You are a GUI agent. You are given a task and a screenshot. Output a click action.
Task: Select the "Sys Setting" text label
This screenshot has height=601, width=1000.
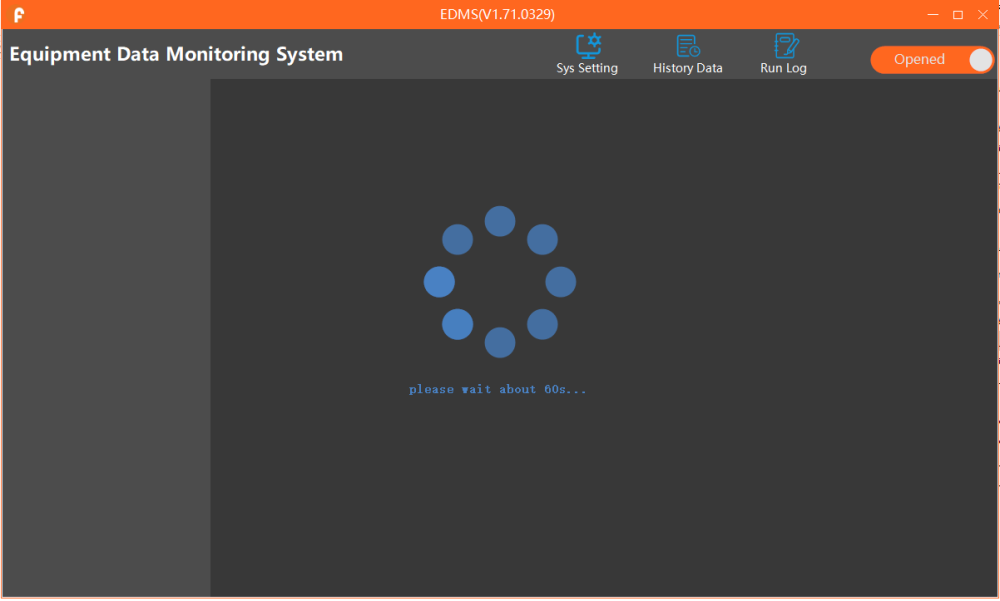click(587, 68)
